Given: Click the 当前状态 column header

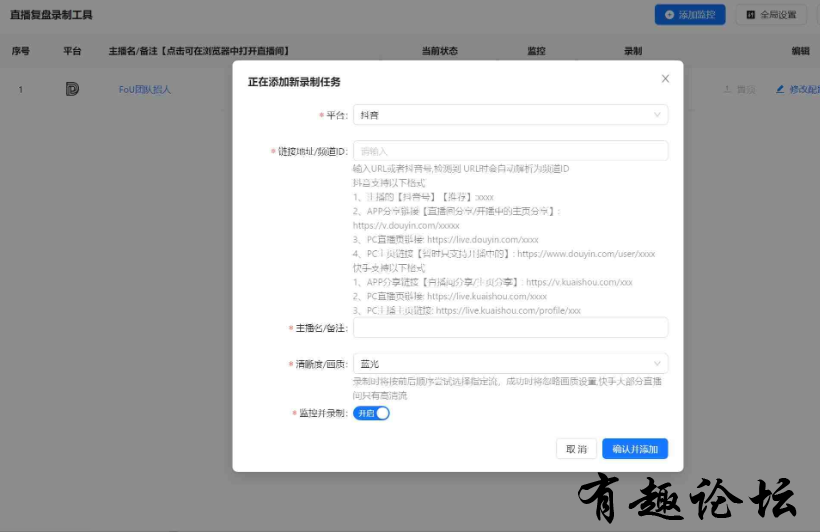Looking at the screenshot, I should coord(440,51).
